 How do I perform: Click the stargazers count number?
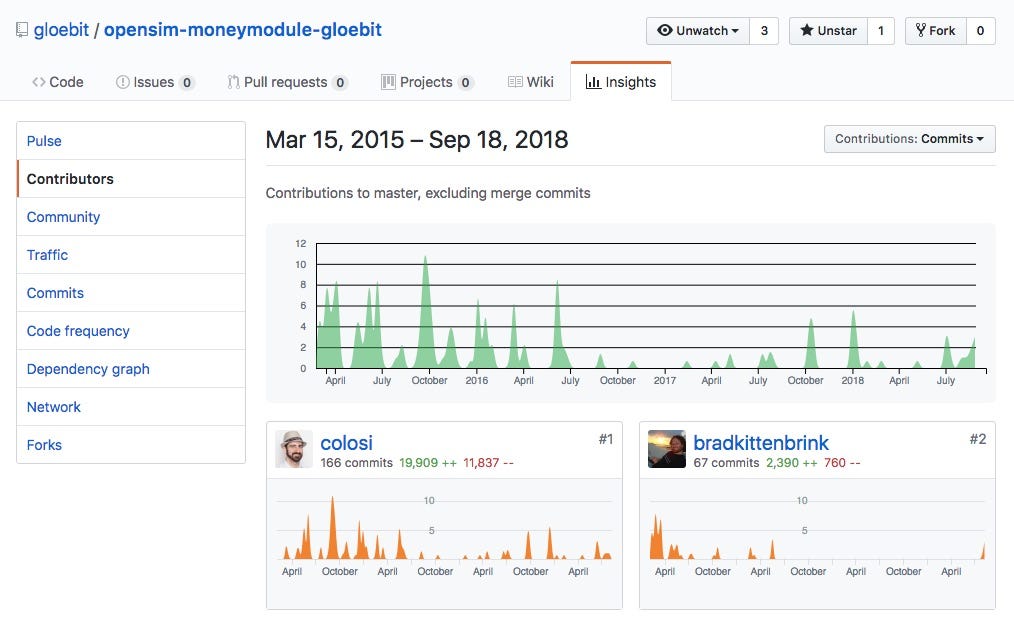pos(880,31)
